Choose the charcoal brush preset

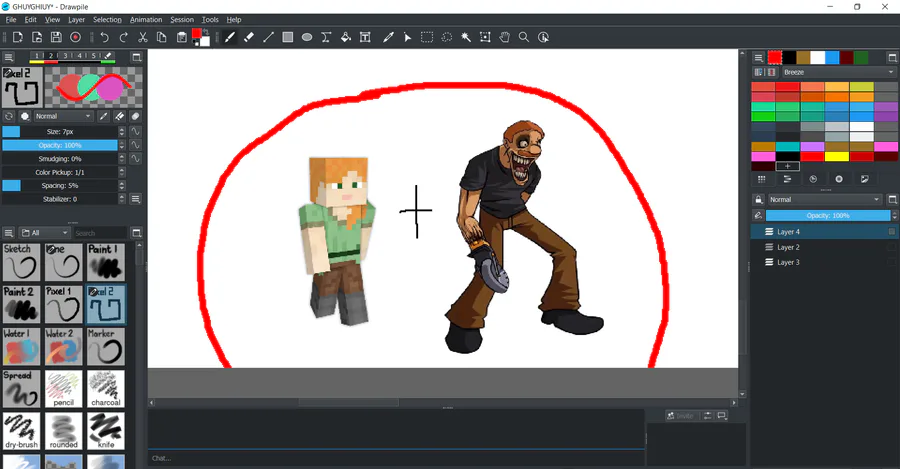(x=106, y=389)
